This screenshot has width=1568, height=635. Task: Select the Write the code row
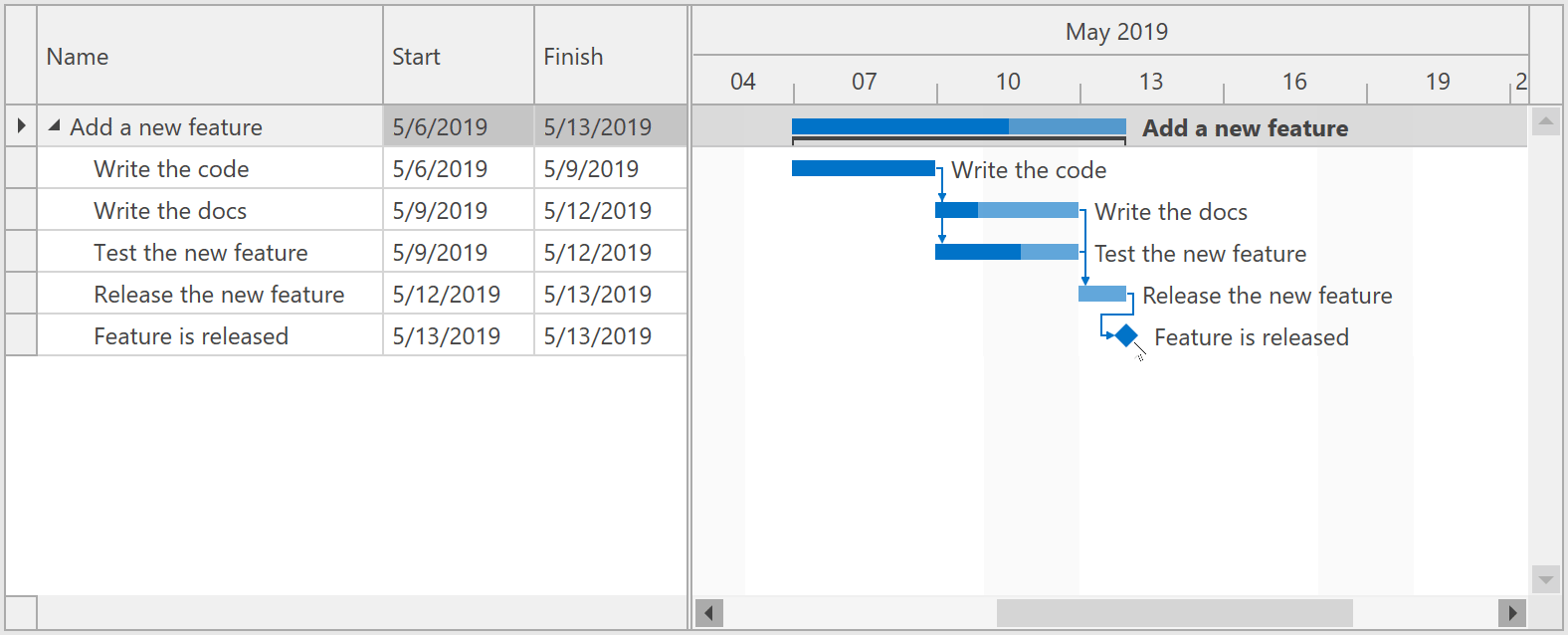click(x=171, y=169)
